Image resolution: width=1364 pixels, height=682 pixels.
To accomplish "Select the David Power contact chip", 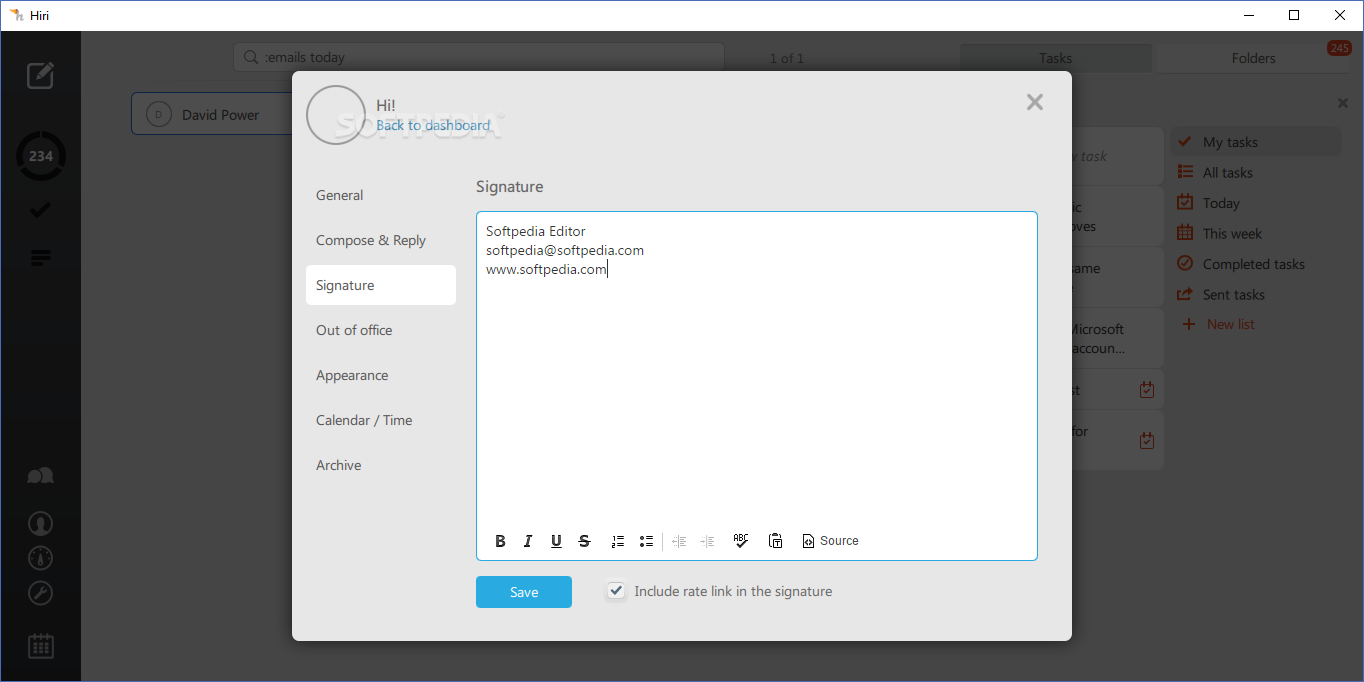I will pos(212,114).
